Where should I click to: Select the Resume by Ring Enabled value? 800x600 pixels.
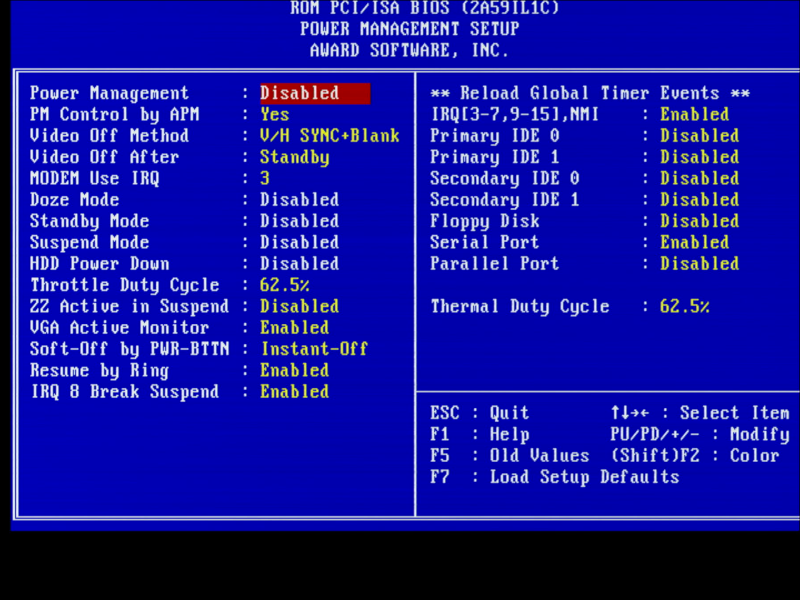(294, 370)
